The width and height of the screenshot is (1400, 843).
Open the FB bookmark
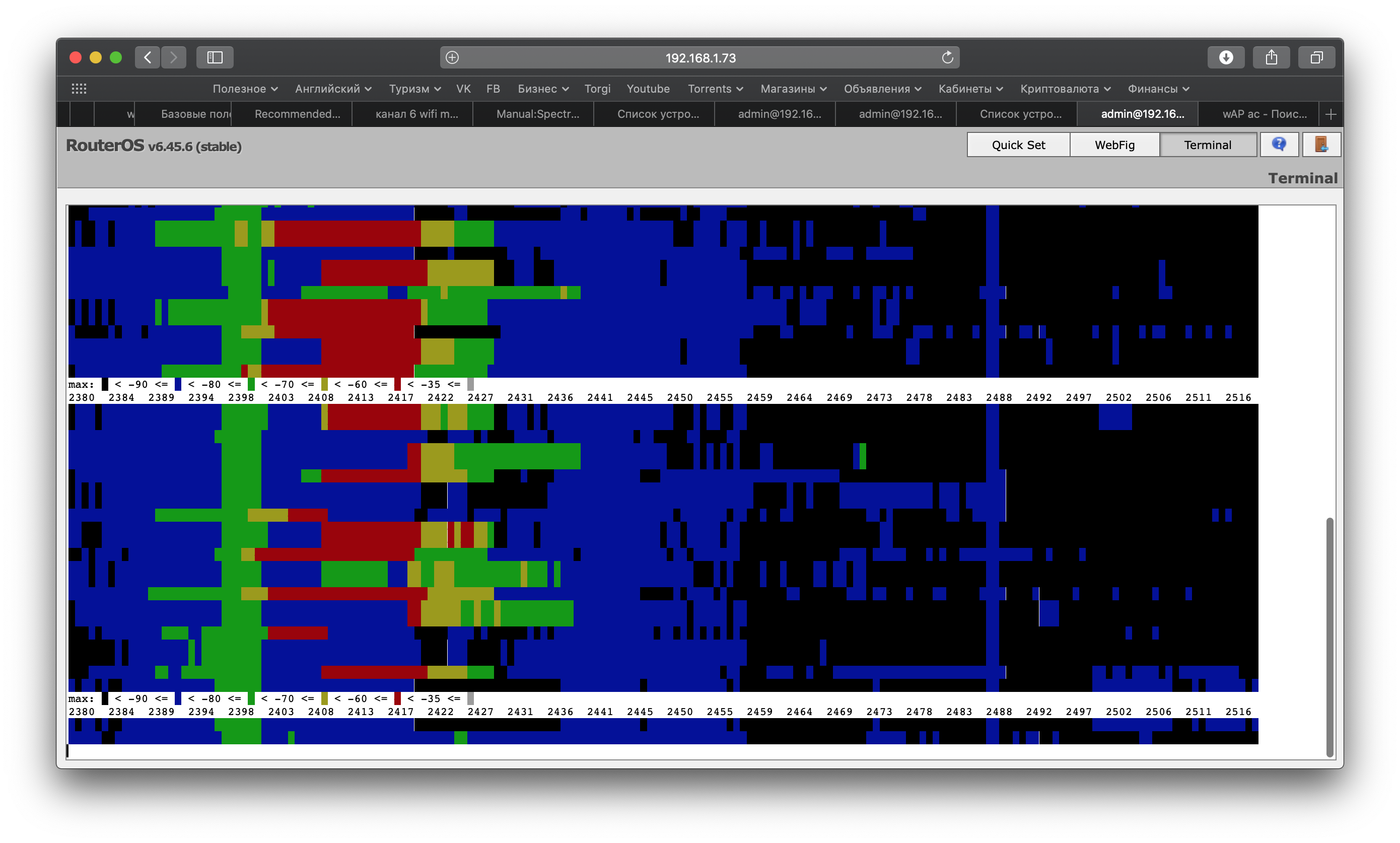point(493,89)
